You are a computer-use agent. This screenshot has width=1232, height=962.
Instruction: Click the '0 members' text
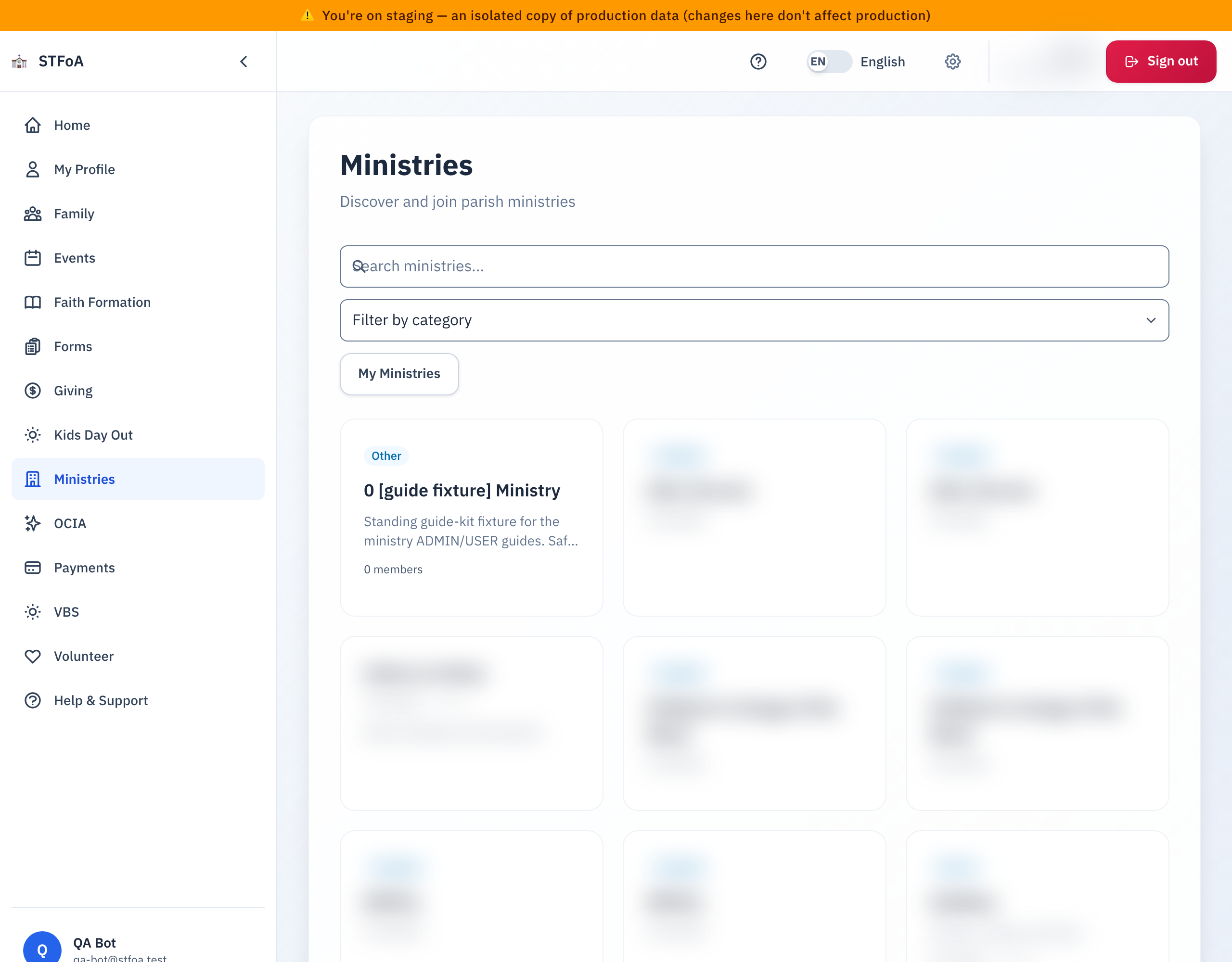click(393, 570)
